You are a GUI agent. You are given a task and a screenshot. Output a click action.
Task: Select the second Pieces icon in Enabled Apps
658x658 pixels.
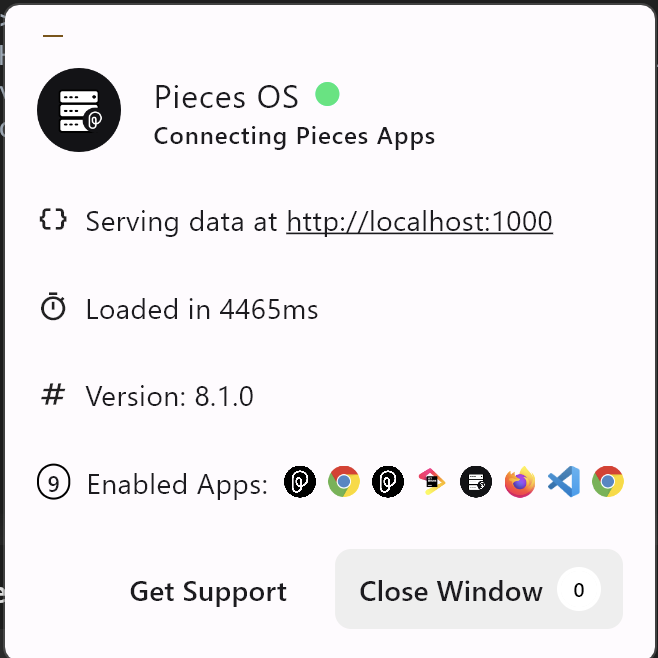[388, 482]
